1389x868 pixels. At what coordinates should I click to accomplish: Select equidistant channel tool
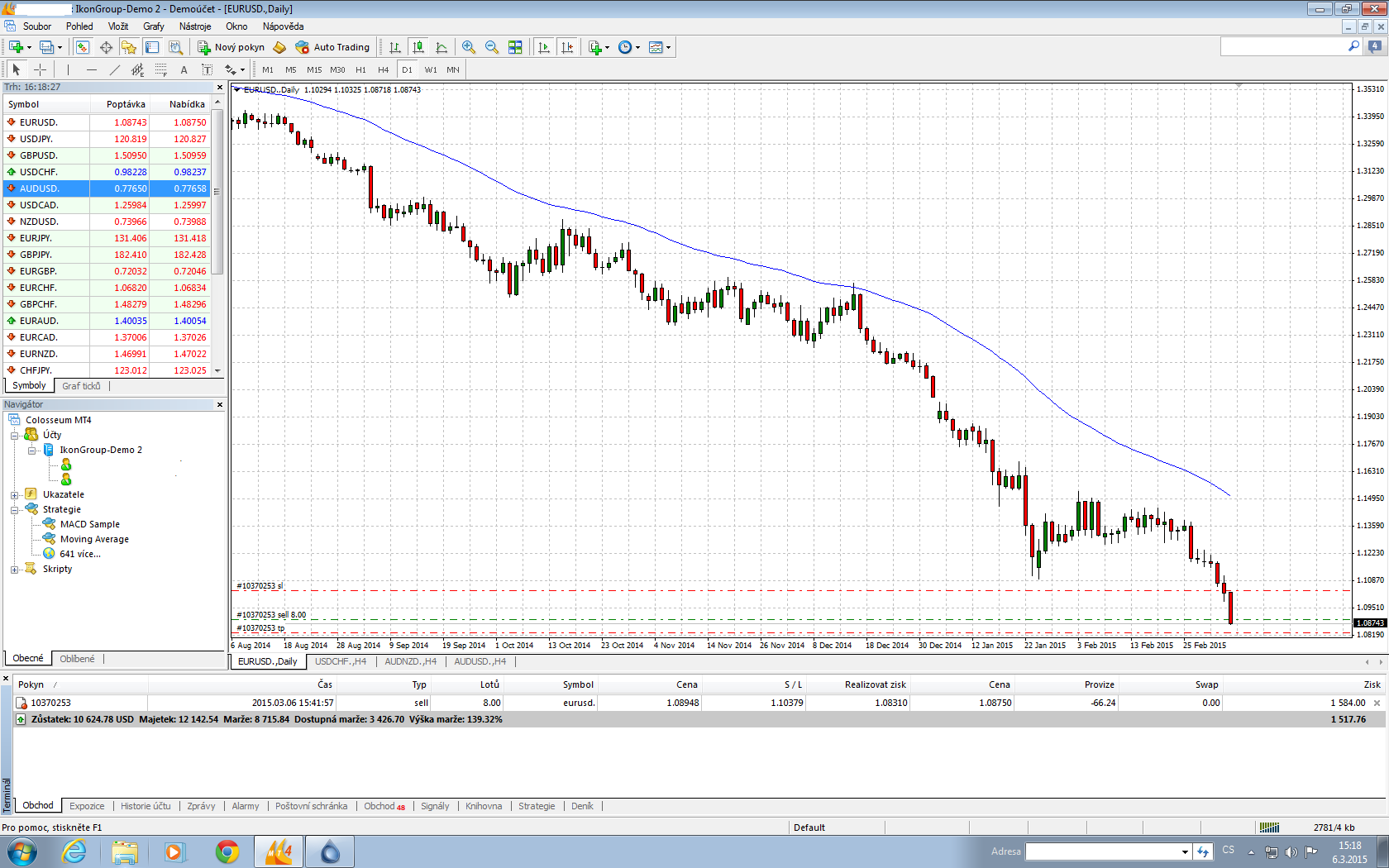138,69
